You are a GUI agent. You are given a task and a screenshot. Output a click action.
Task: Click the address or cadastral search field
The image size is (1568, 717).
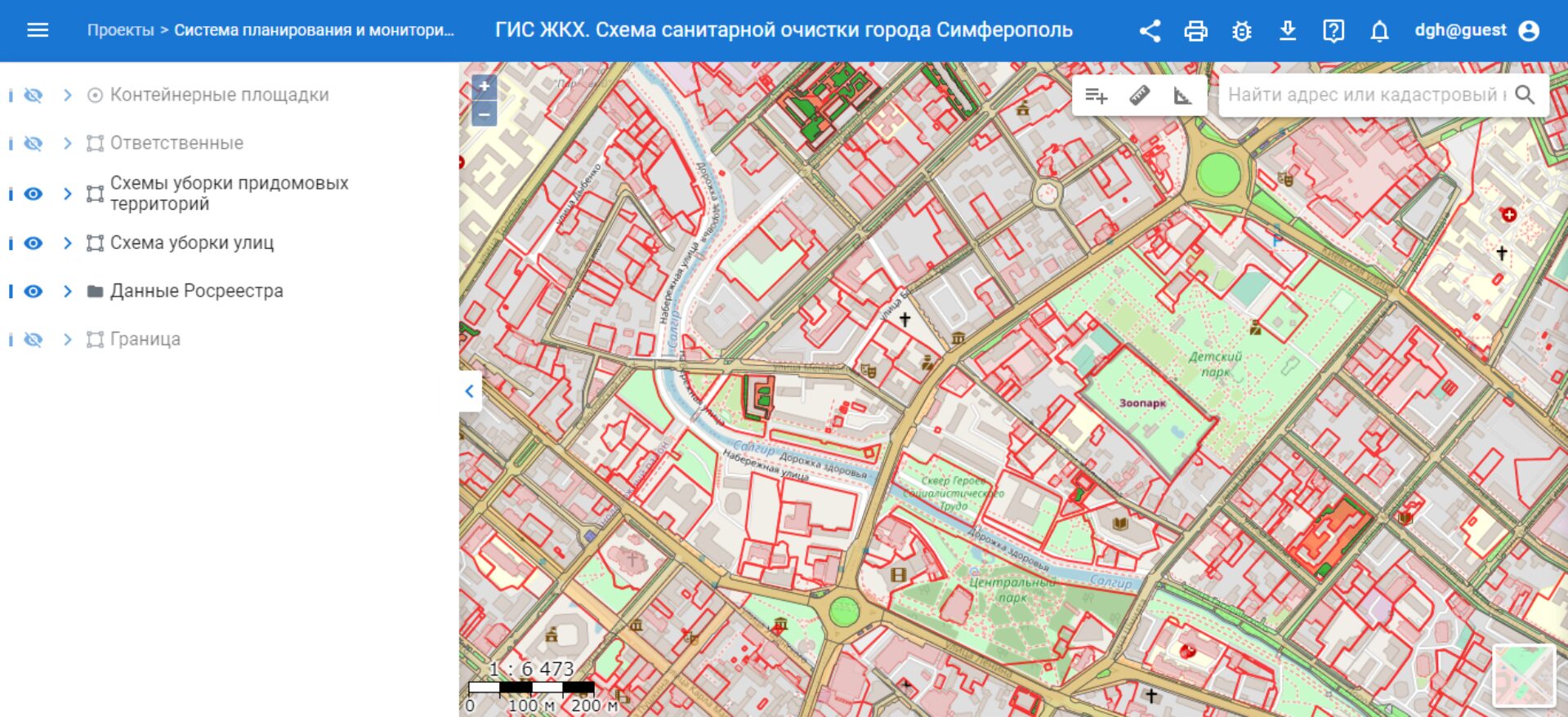[1365, 95]
